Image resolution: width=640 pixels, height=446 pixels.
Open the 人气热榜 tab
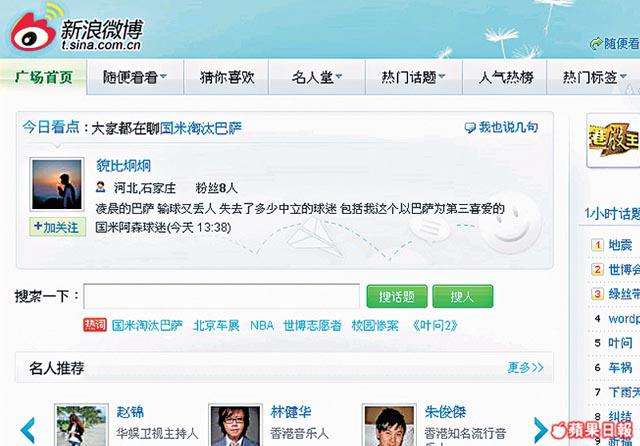[x=504, y=77]
